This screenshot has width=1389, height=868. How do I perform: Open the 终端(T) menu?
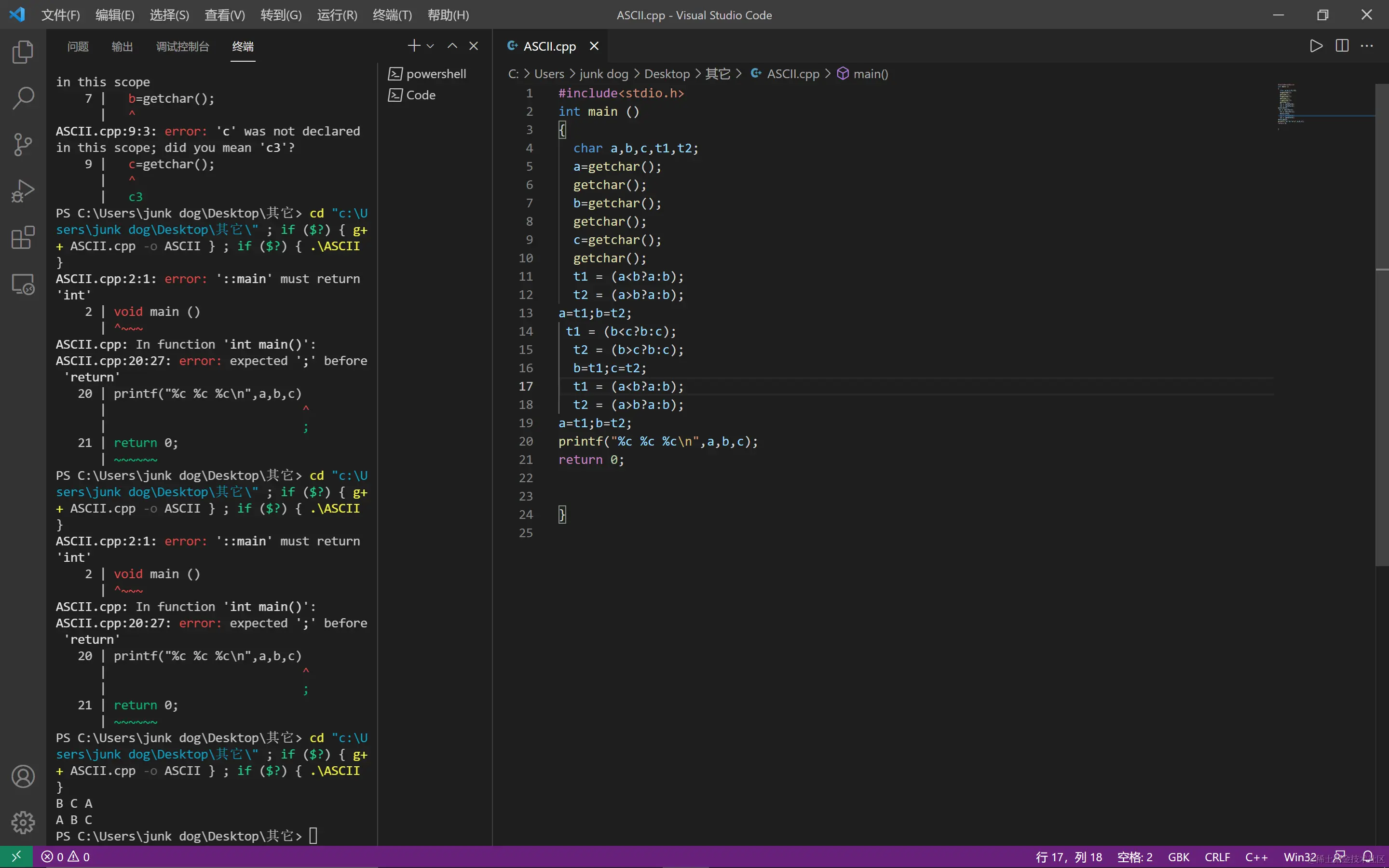392,15
